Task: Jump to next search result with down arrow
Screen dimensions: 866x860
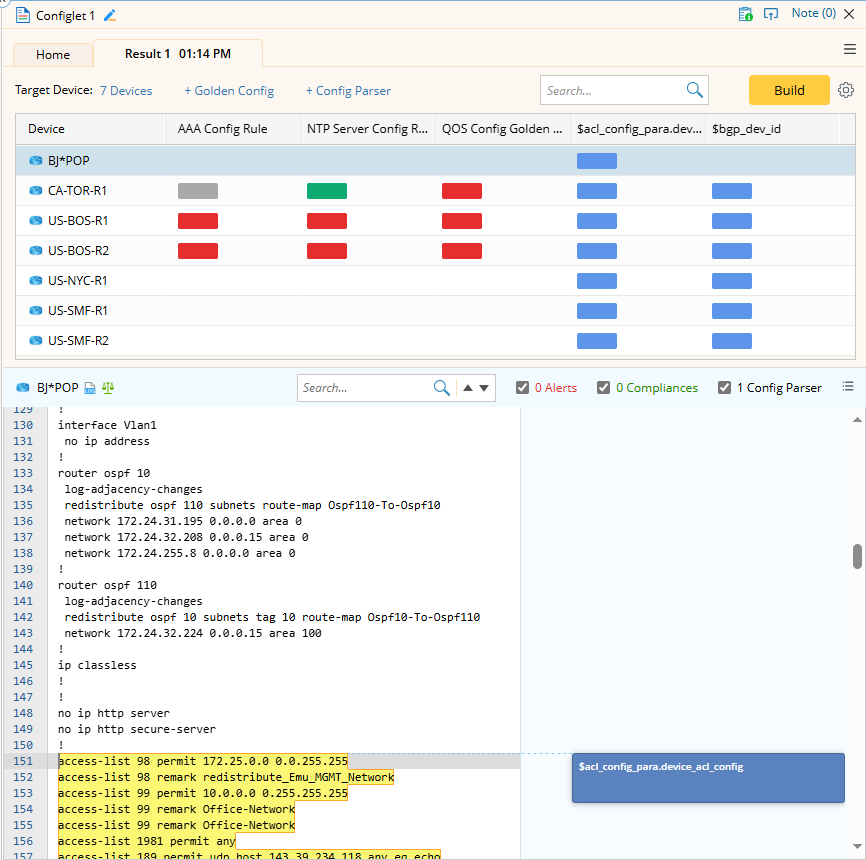Action: pyautogui.click(x=485, y=388)
